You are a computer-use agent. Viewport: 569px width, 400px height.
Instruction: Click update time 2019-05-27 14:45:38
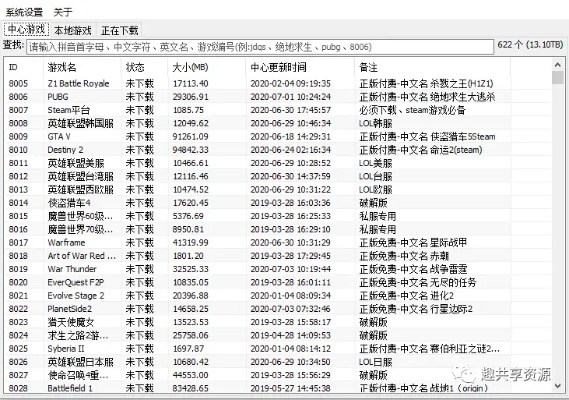coord(290,388)
